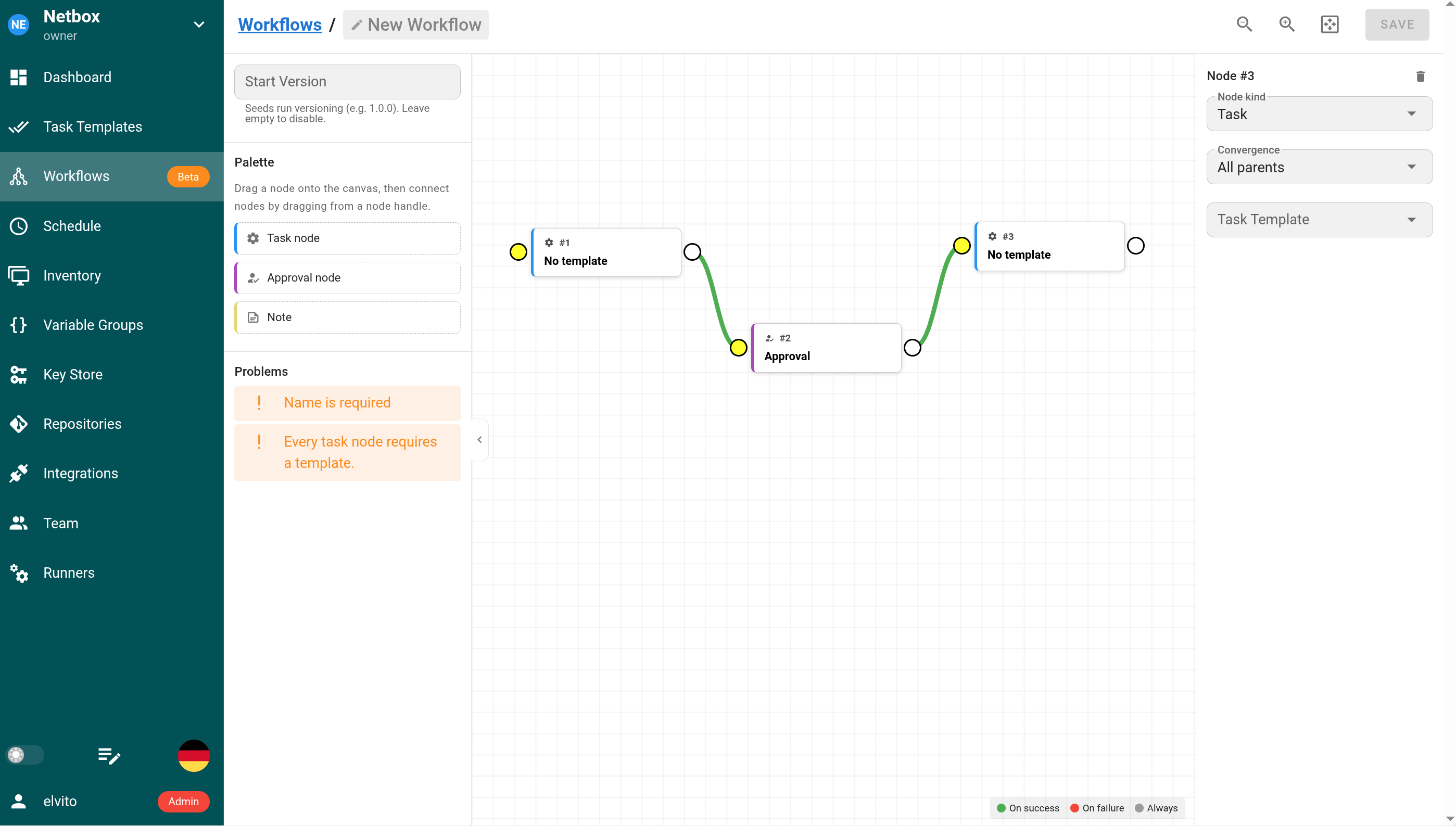Open the edit list icon in sidebar footer

[x=109, y=756]
